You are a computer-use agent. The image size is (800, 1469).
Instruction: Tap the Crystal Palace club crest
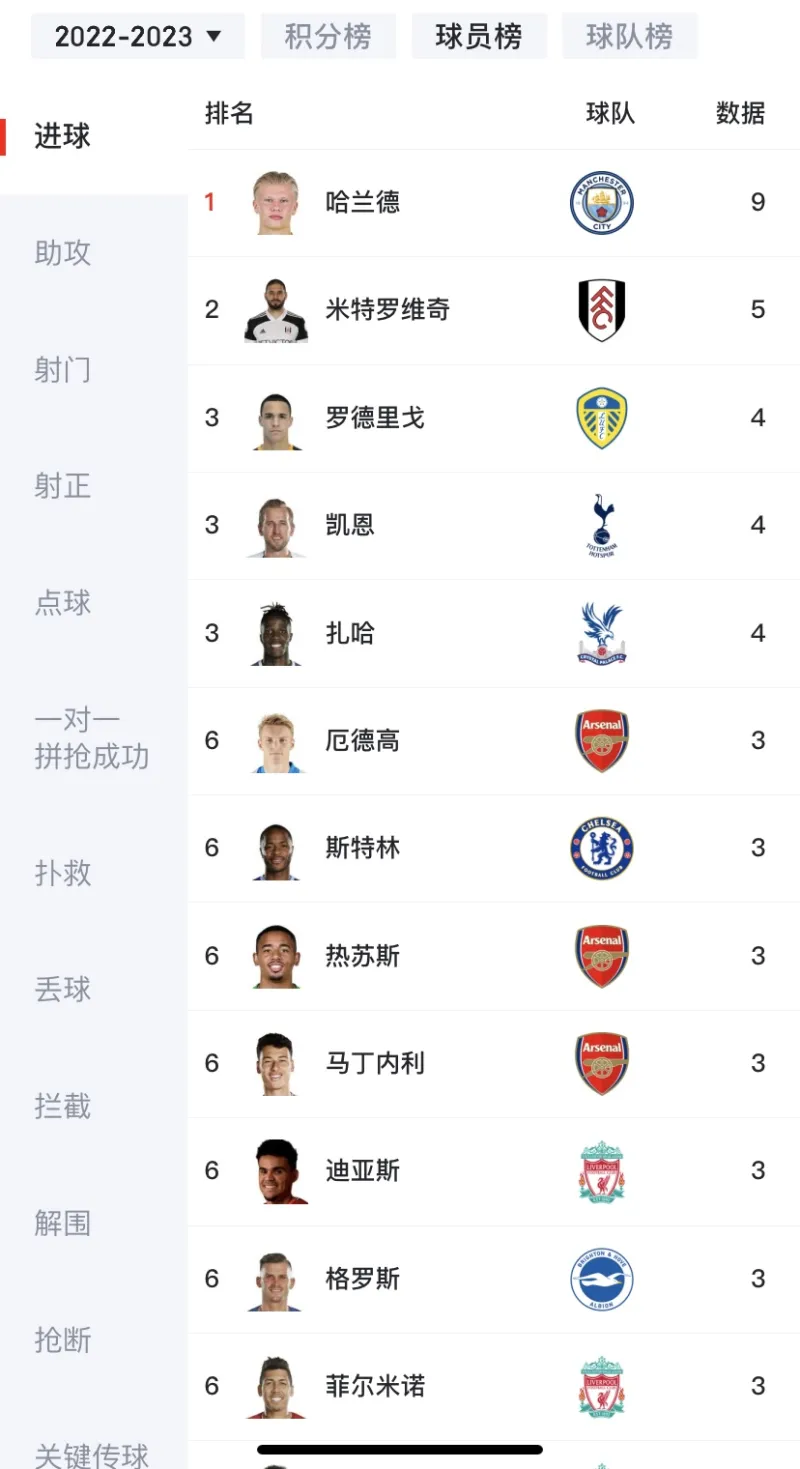(601, 633)
